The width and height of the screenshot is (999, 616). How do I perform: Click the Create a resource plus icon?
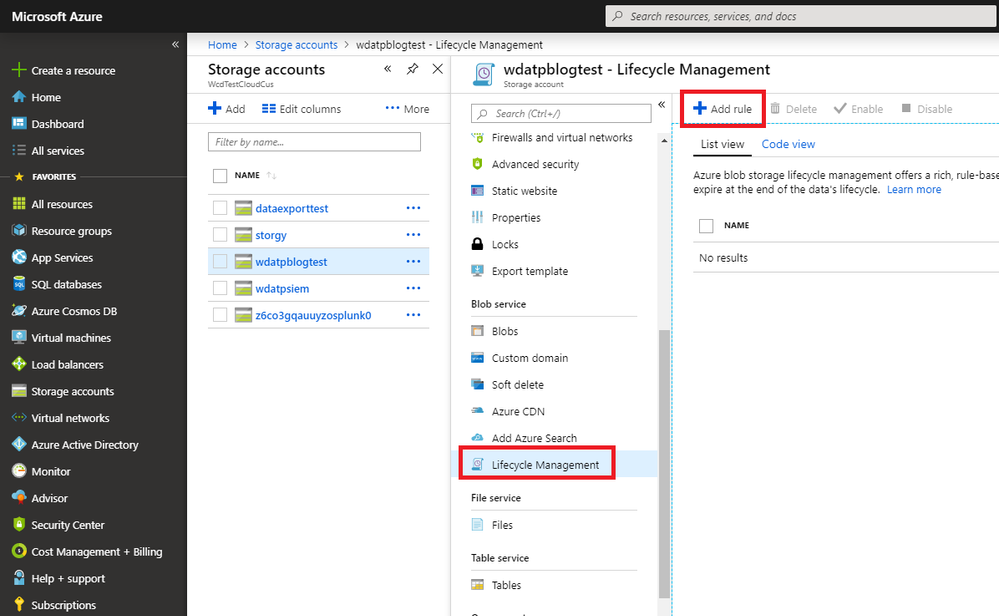(x=19, y=70)
